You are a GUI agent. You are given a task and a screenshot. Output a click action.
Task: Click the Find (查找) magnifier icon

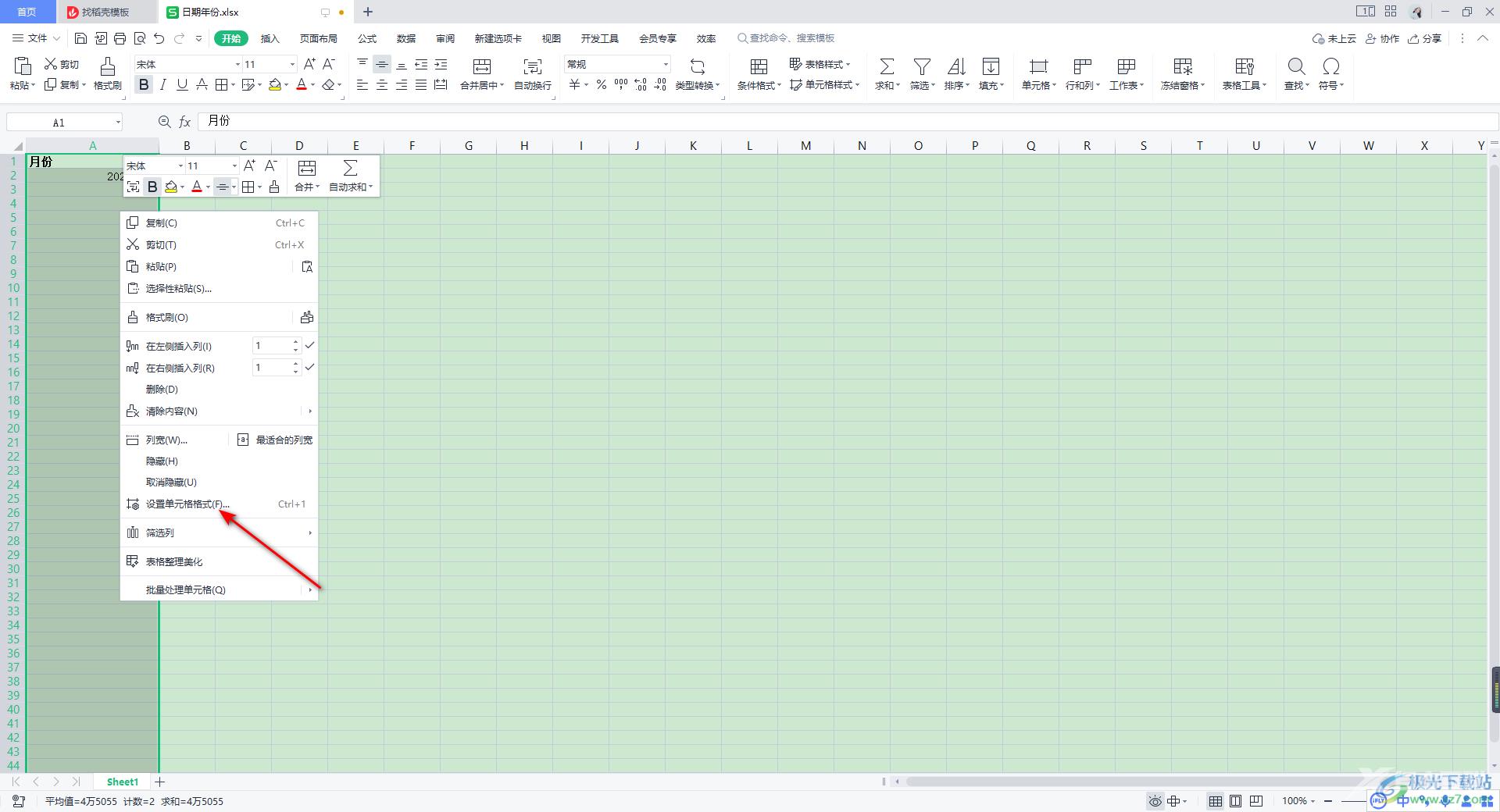[1297, 66]
